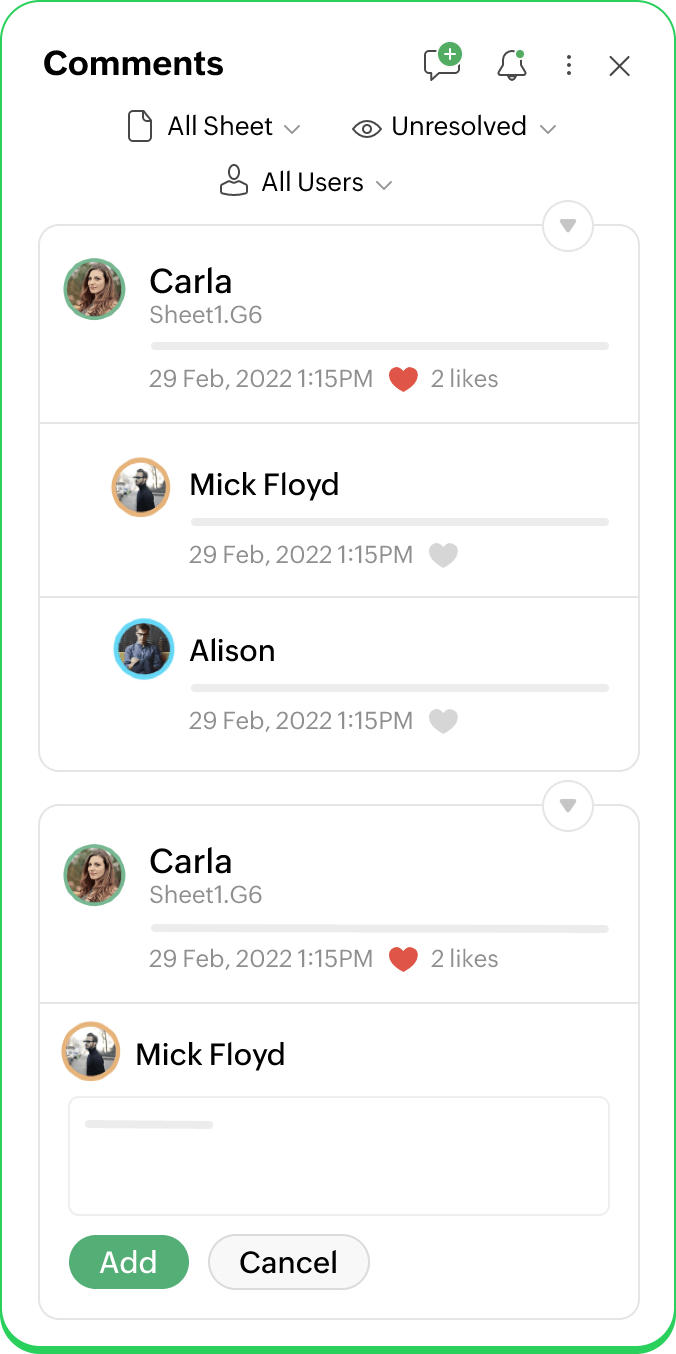Click the add new comment icon
Screen dimensions: 676x1354
(442, 63)
